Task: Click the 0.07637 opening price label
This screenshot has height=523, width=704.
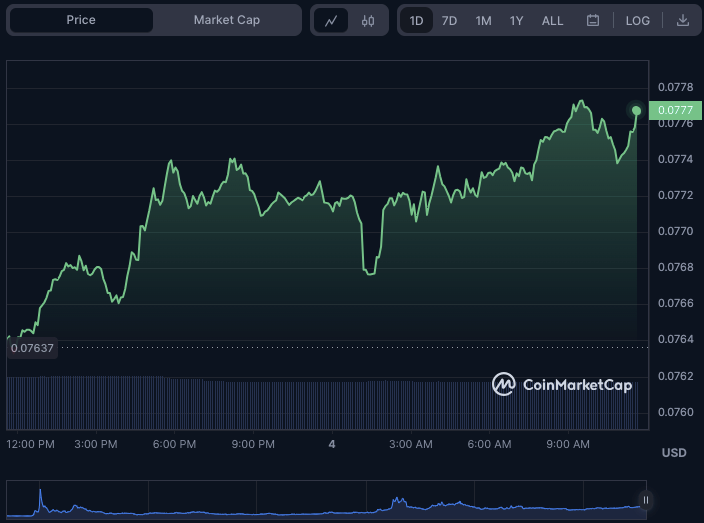Action: tap(32, 348)
